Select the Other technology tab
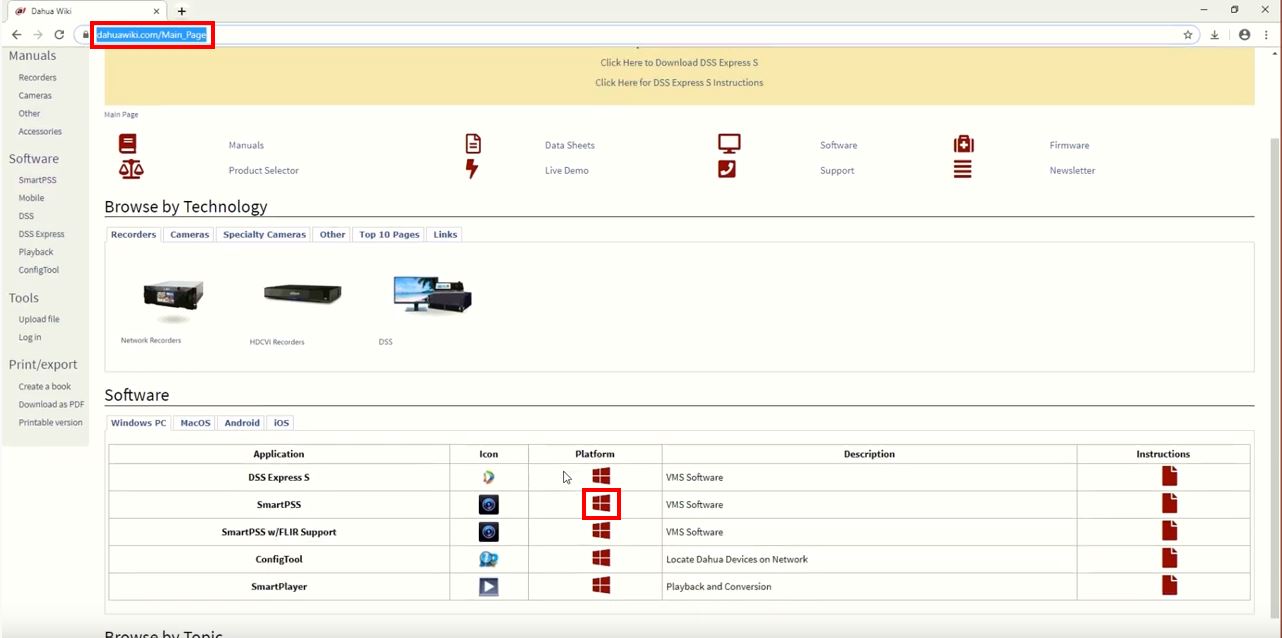 (x=333, y=234)
